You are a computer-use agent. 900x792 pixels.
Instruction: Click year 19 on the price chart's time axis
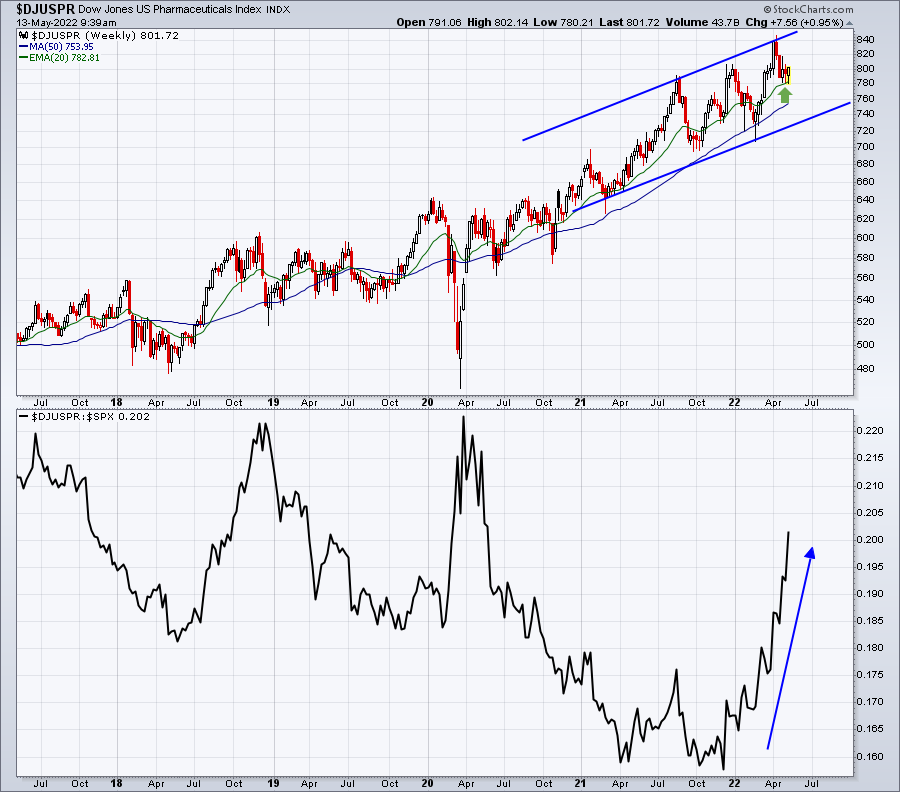tap(274, 402)
